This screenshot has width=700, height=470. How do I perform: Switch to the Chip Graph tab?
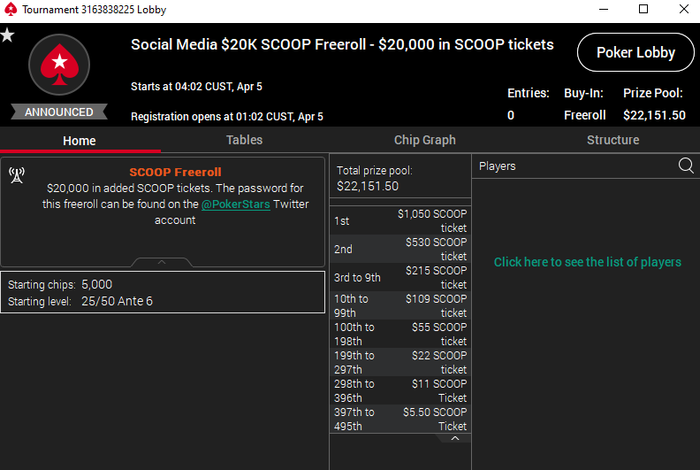(x=425, y=140)
